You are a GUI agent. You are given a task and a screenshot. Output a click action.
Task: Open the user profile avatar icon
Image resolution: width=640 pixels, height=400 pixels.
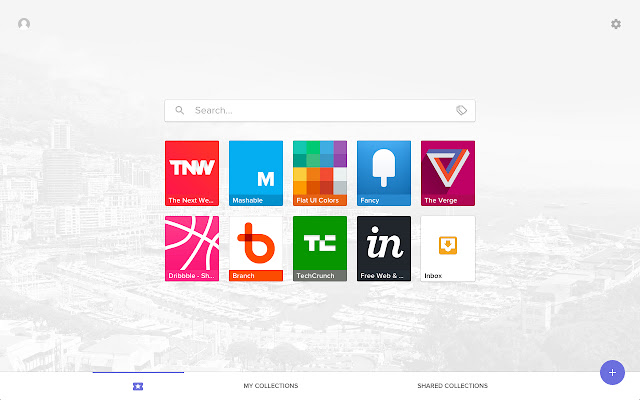point(24,24)
